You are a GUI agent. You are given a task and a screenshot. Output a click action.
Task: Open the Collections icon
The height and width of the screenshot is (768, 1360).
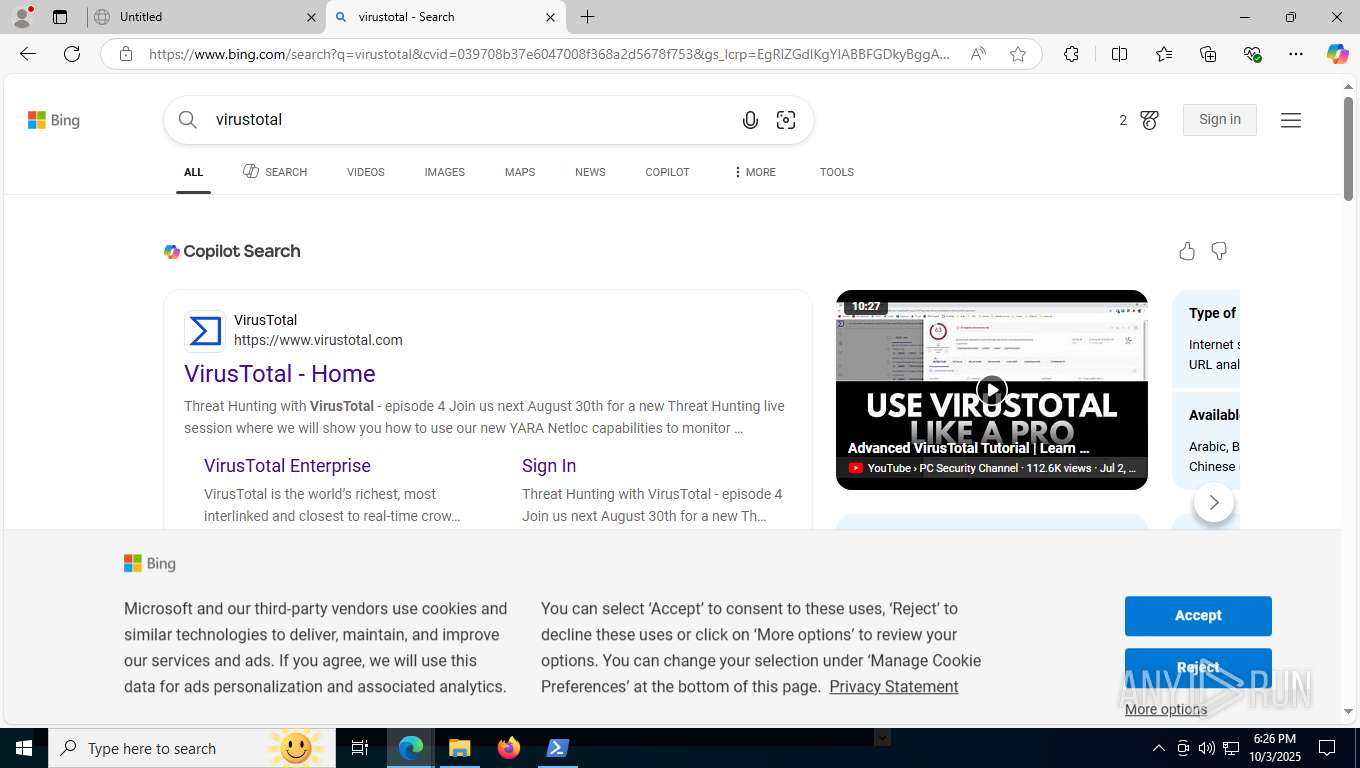click(1208, 54)
